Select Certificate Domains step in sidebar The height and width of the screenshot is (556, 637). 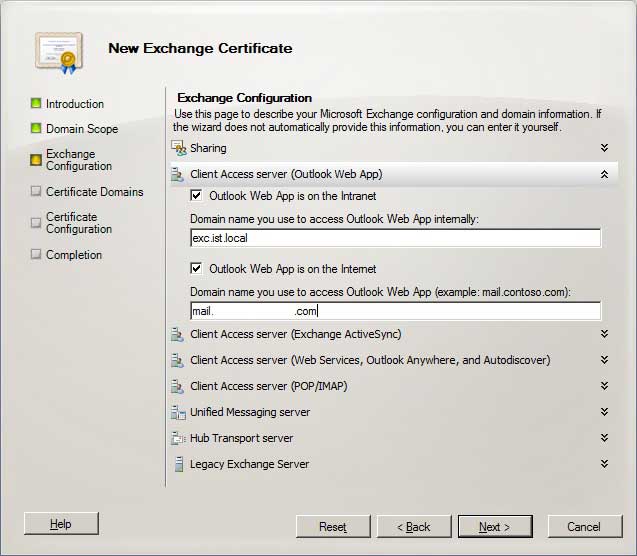tap(94, 192)
